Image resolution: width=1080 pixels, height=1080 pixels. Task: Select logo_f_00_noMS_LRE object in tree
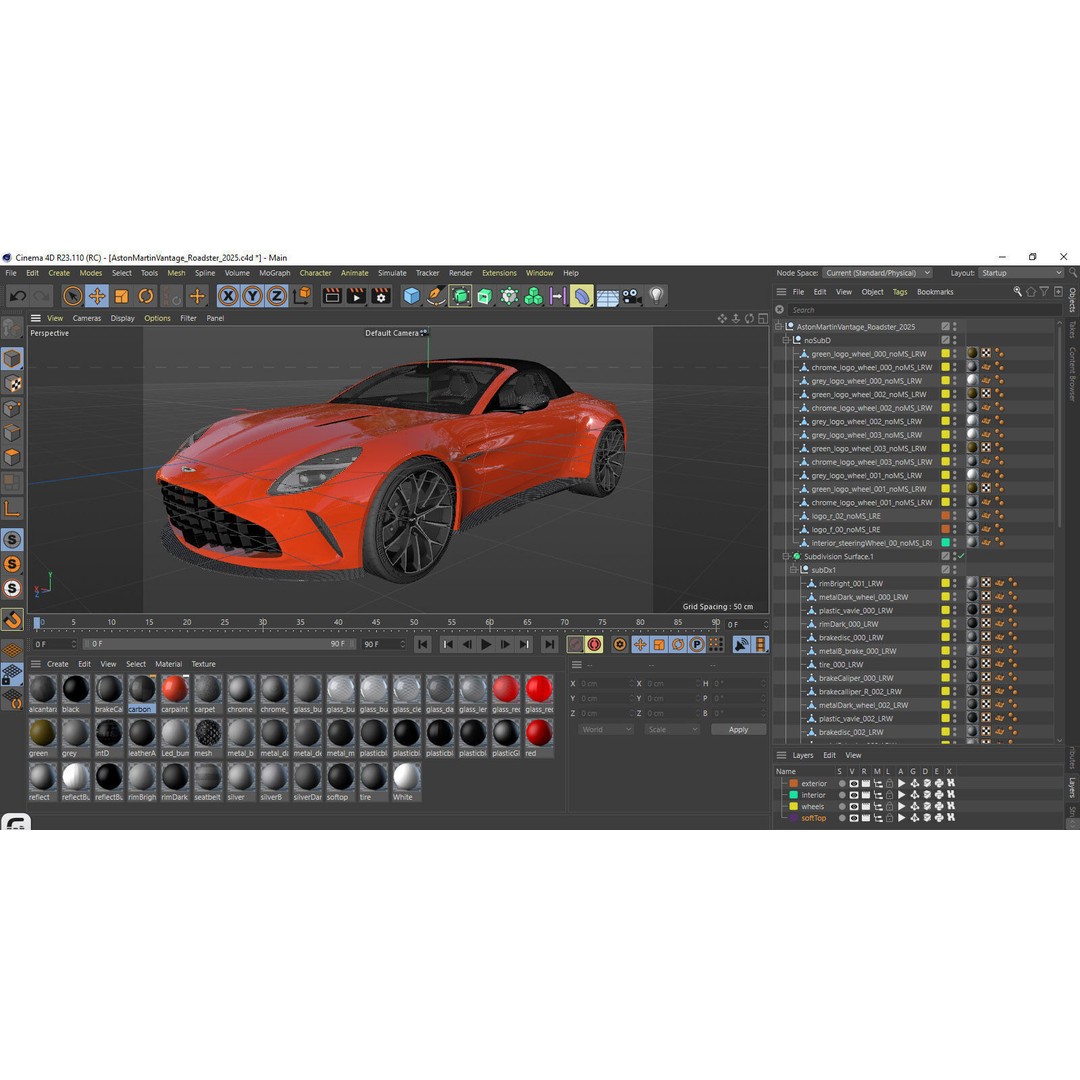(x=846, y=530)
